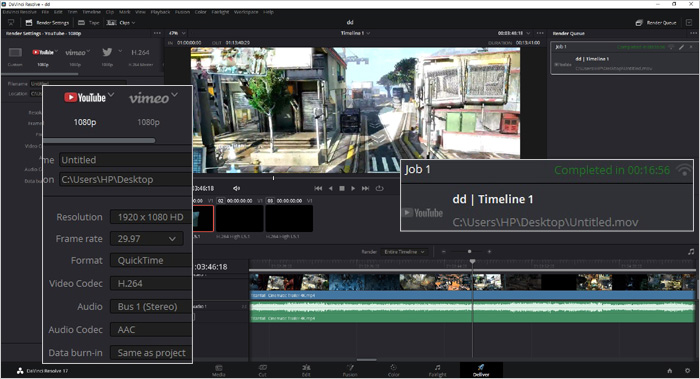Viewport: 700px width, 379px height.
Task: Toggle the Tape button in the top toolbar
Action: pyautogui.click(x=88, y=22)
